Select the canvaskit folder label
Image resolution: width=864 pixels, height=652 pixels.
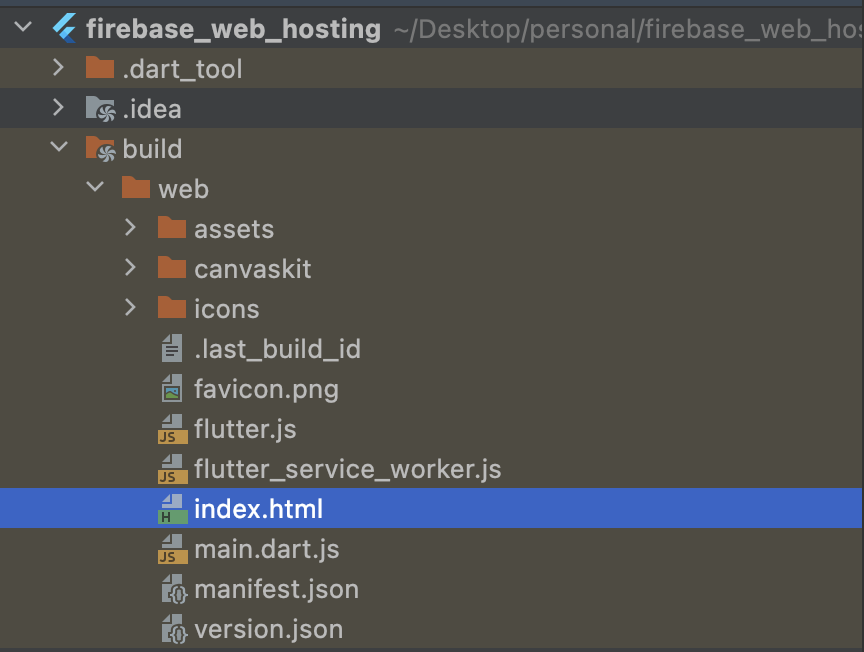(x=253, y=269)
